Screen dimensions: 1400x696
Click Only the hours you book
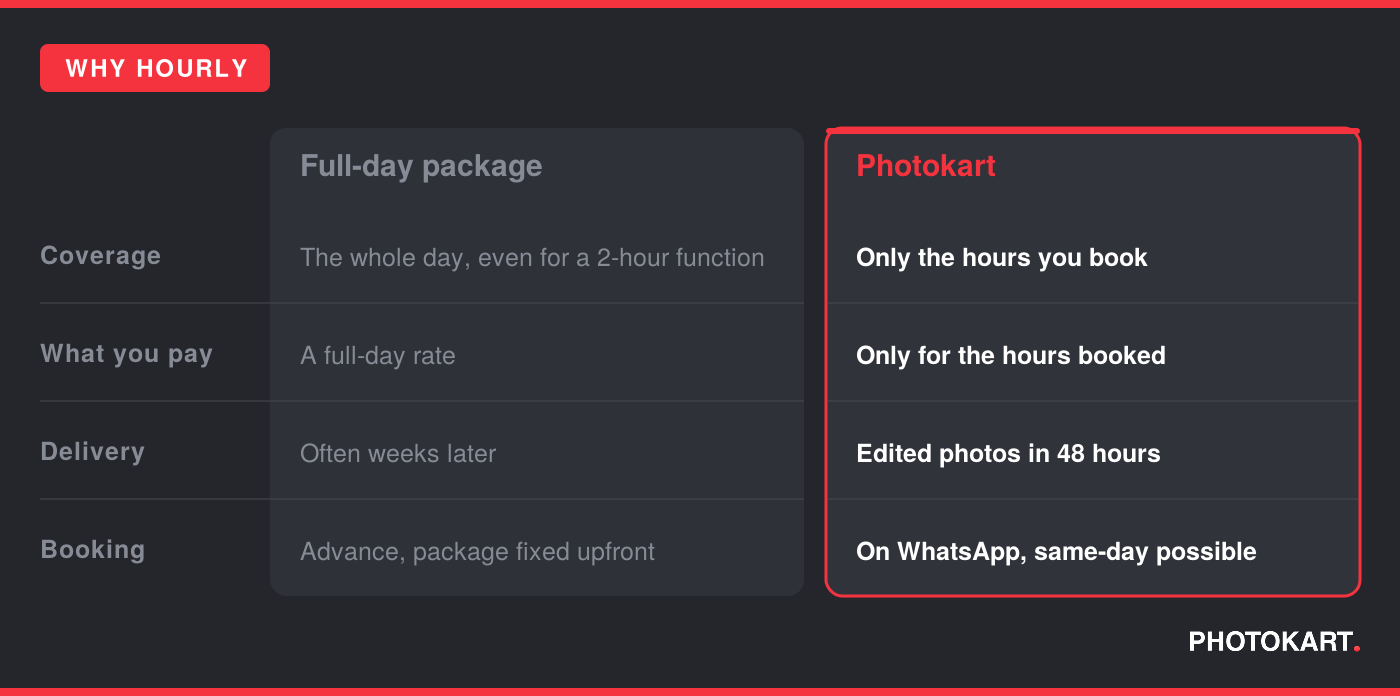pos(1002,258)
